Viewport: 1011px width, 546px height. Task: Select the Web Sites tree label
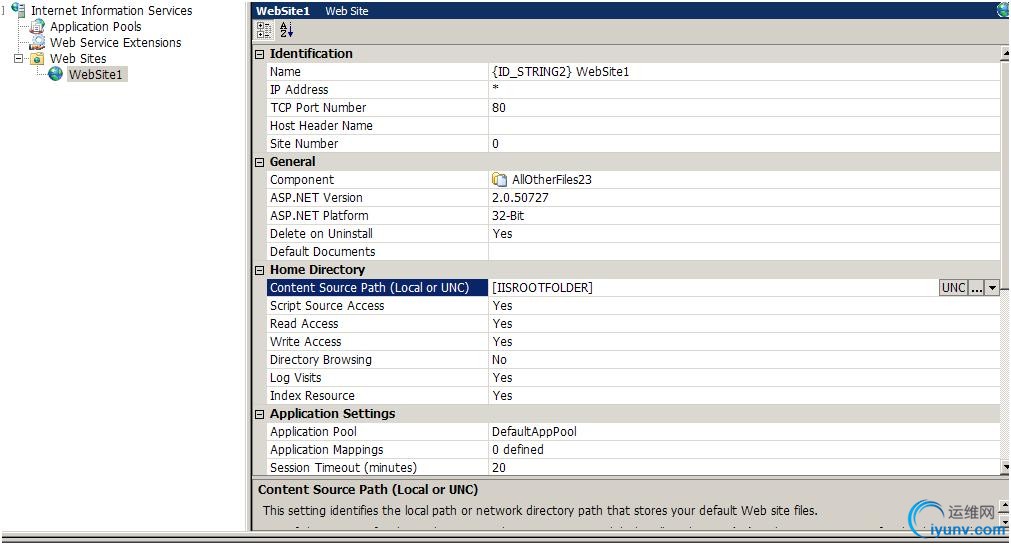(x=78, y=59)
